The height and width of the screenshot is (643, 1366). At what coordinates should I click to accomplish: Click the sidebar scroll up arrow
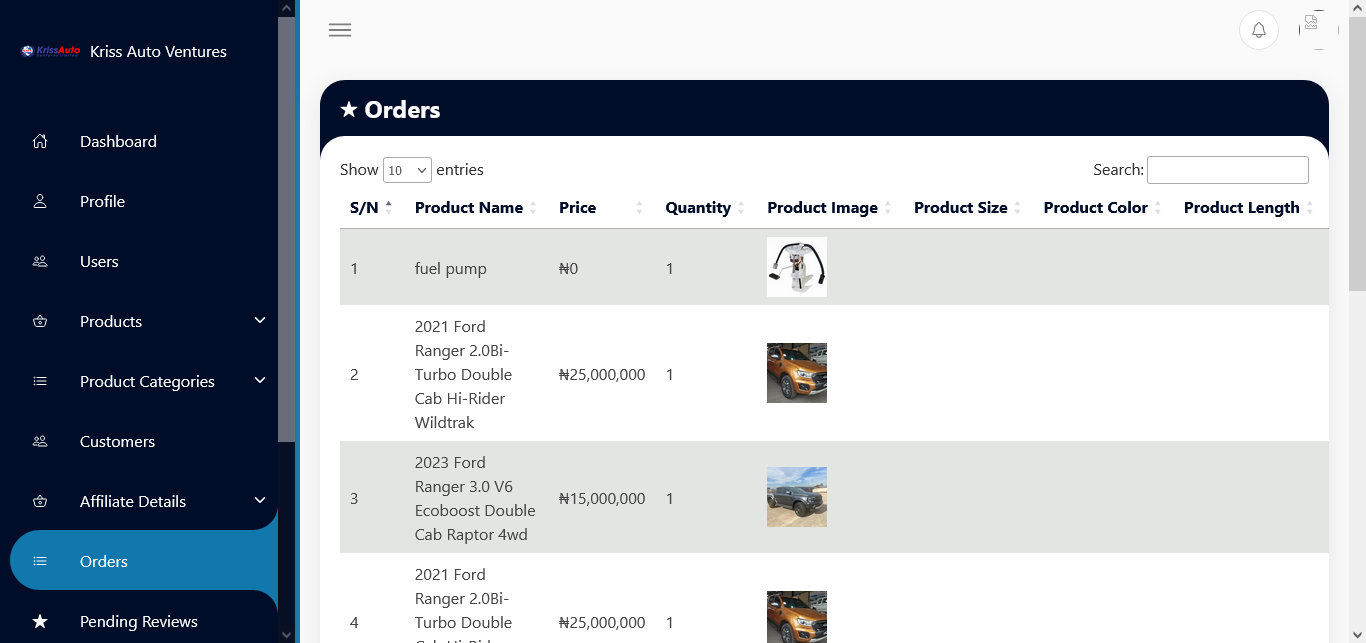(287, 8)
